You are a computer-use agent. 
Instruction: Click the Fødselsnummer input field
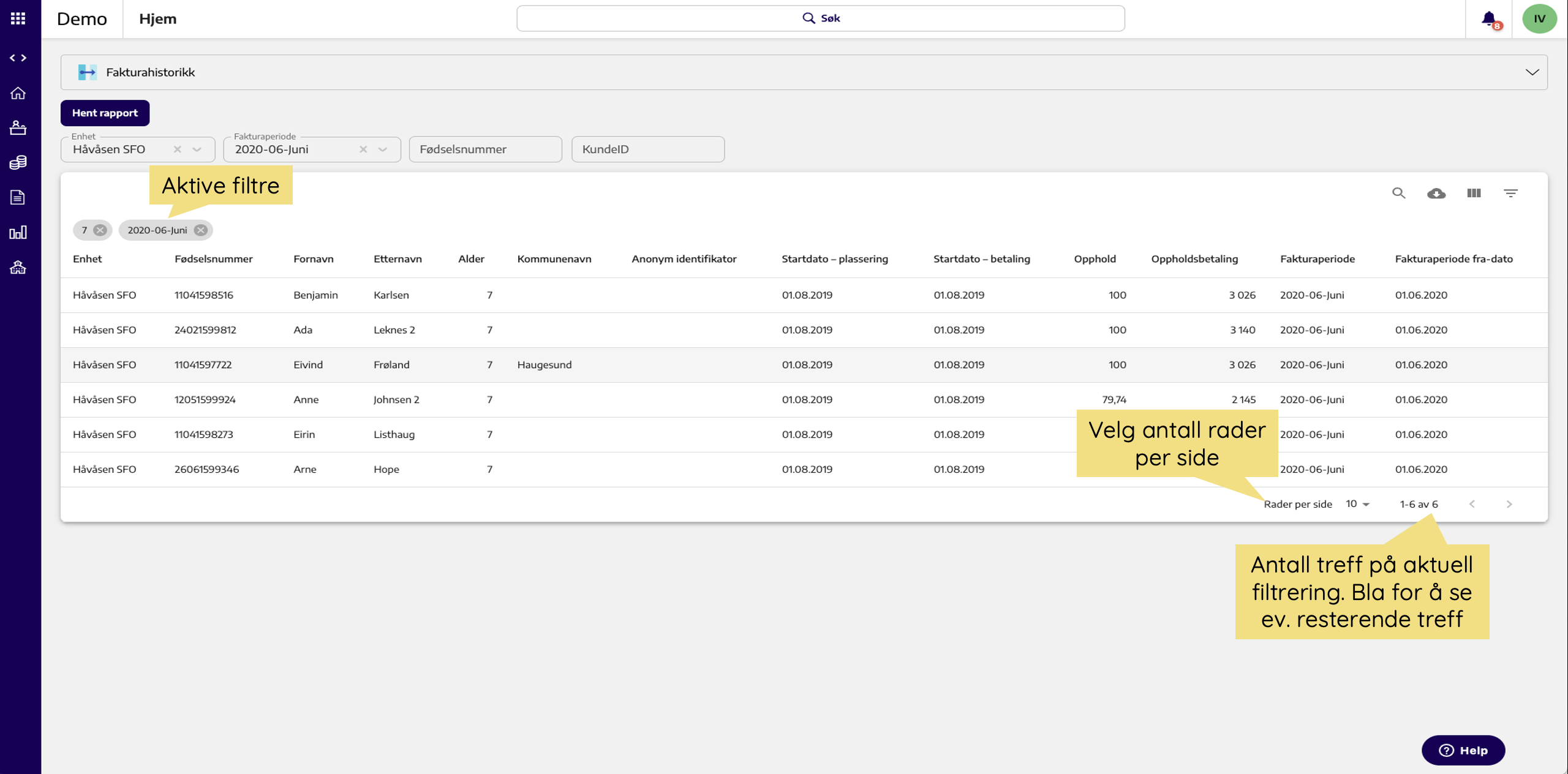click(485, 149)
